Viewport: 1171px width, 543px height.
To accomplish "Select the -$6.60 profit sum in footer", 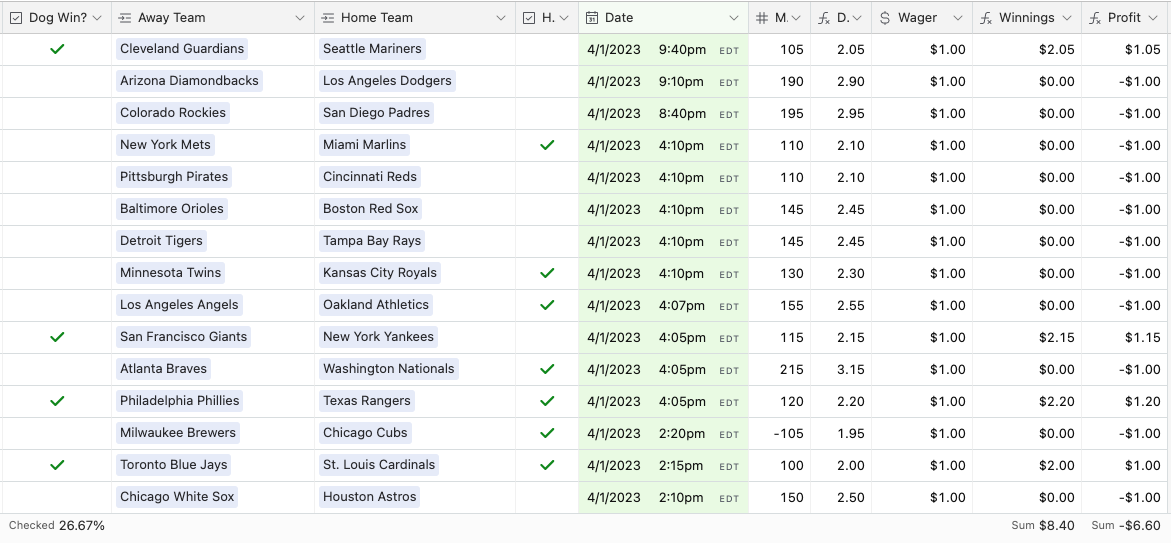I will 1126,525.
